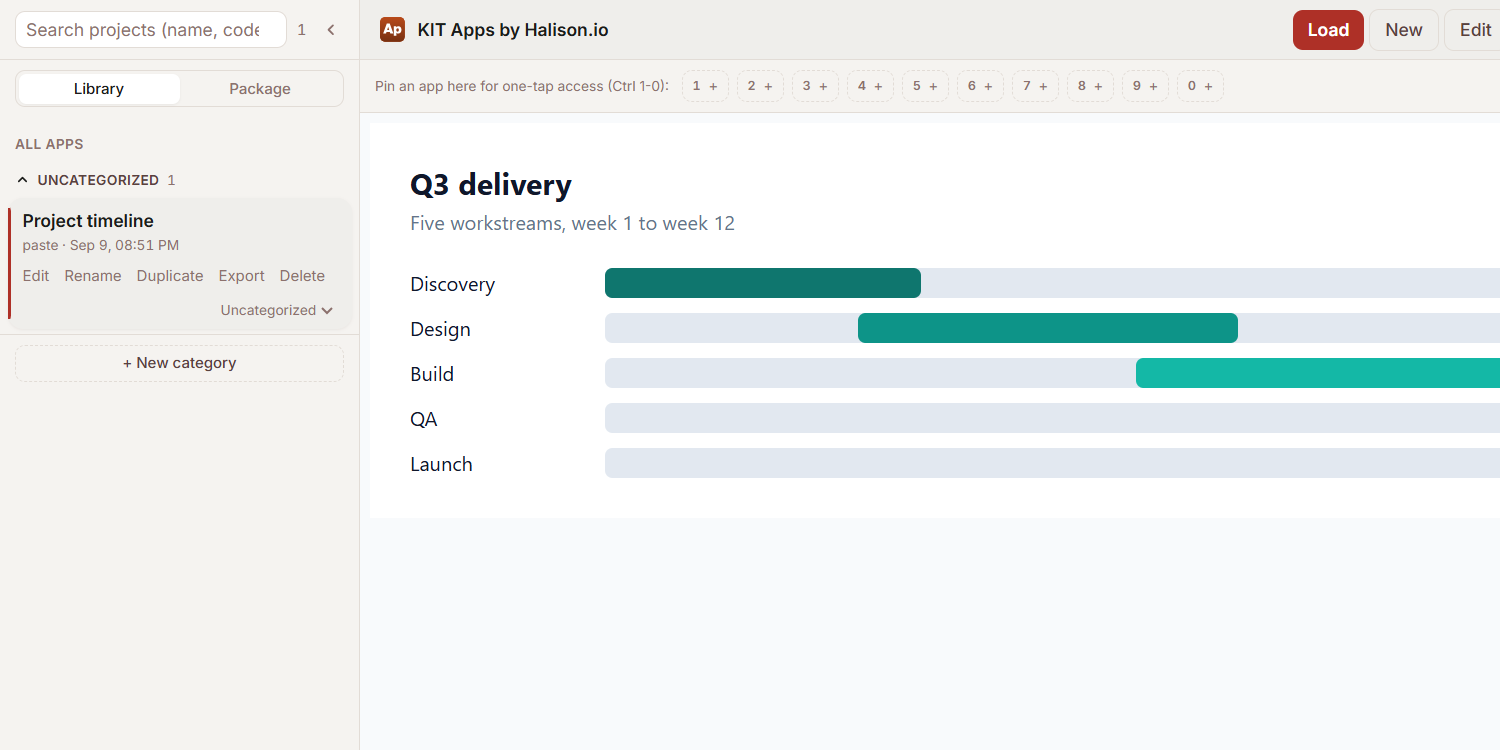Click the Q3 delivery heading
This screenshot has height=750, width=1500.
(x=491, y=185)
